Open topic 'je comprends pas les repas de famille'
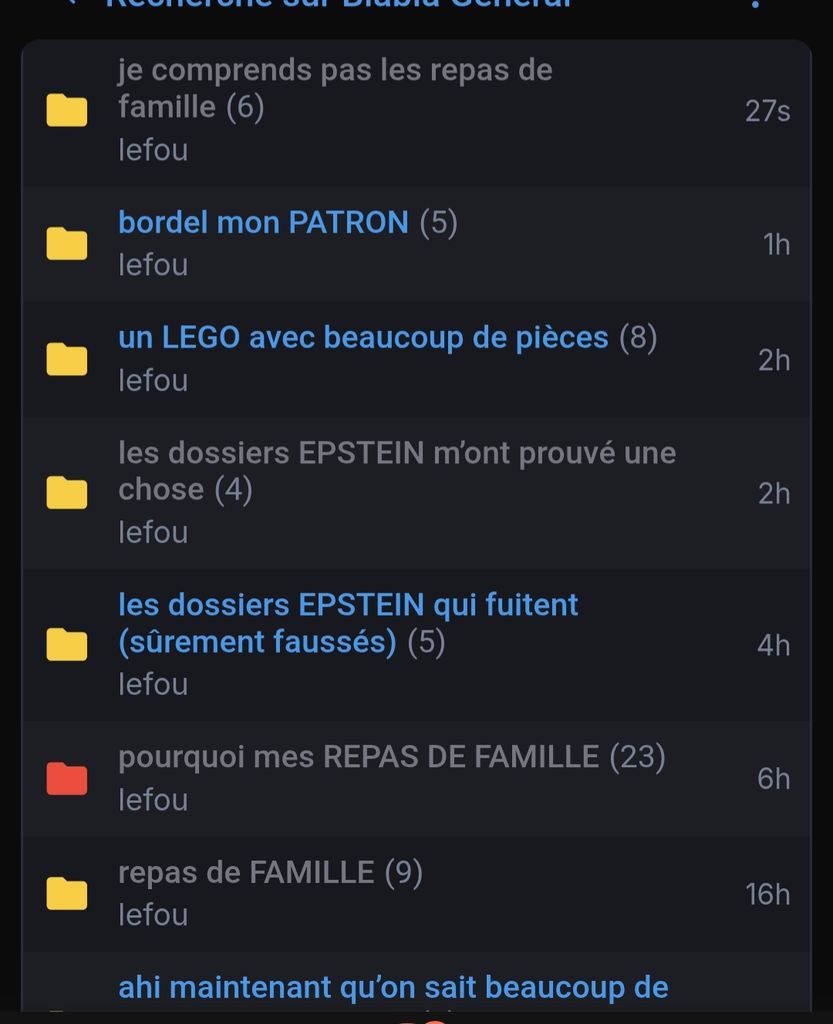The image size is (833, 1024). pyautogui.click(x=334, y=88)
